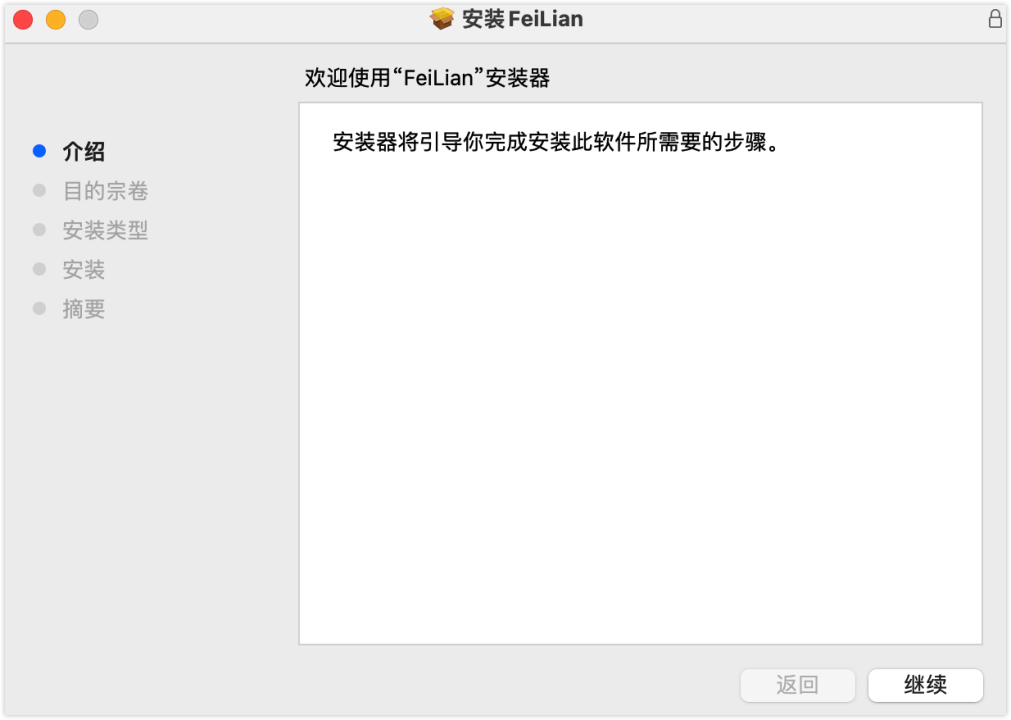The width and height of the screenshot is (1011, 720).
Task: Minimize the window with yellow button
Action: point(56,20)
